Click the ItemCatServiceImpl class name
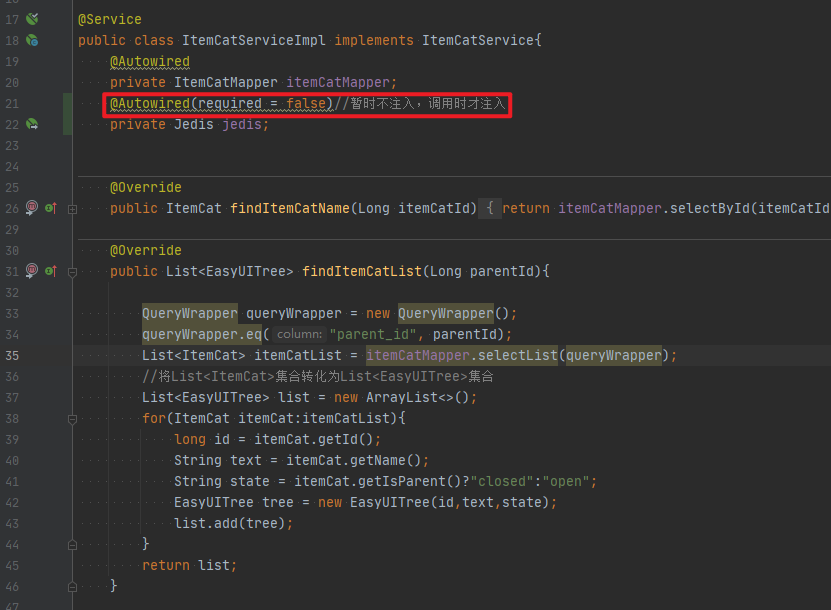This screenshot has width=831, height=610. click(253, 40)
